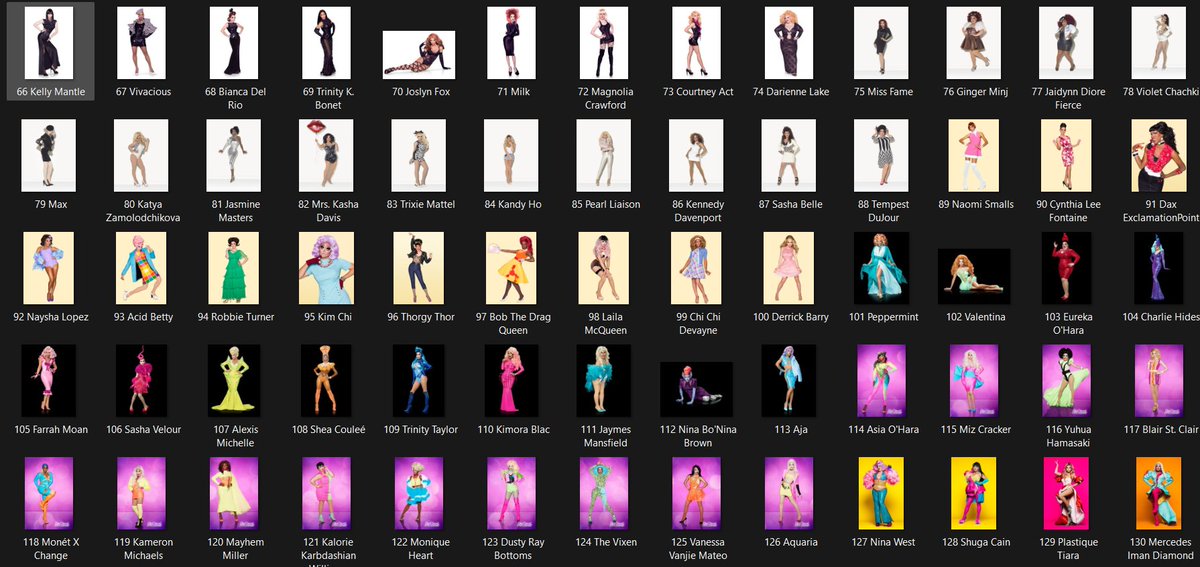
Task: Select the 129 Plastique Tiara thumbnail
Action: pos(1066,493)
